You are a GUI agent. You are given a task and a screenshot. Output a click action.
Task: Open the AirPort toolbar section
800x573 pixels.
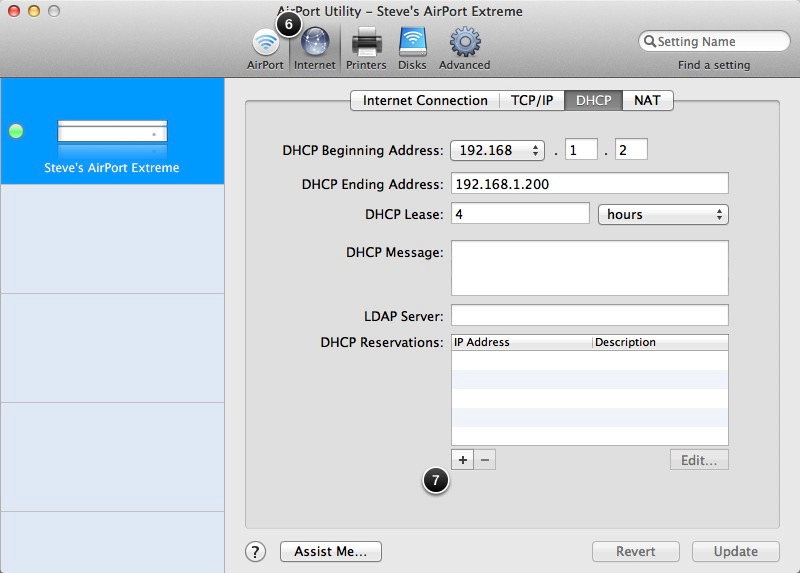(x=265, y=49)
